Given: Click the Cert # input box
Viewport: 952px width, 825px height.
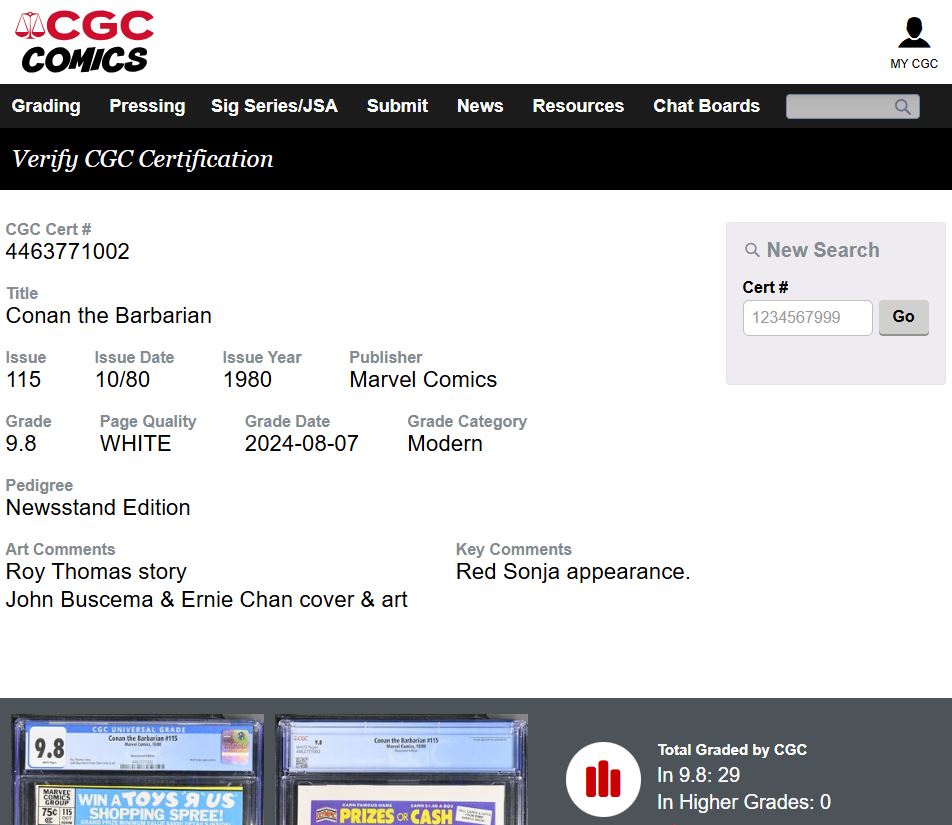Looking at the screenshot, I should pos(807,318).
